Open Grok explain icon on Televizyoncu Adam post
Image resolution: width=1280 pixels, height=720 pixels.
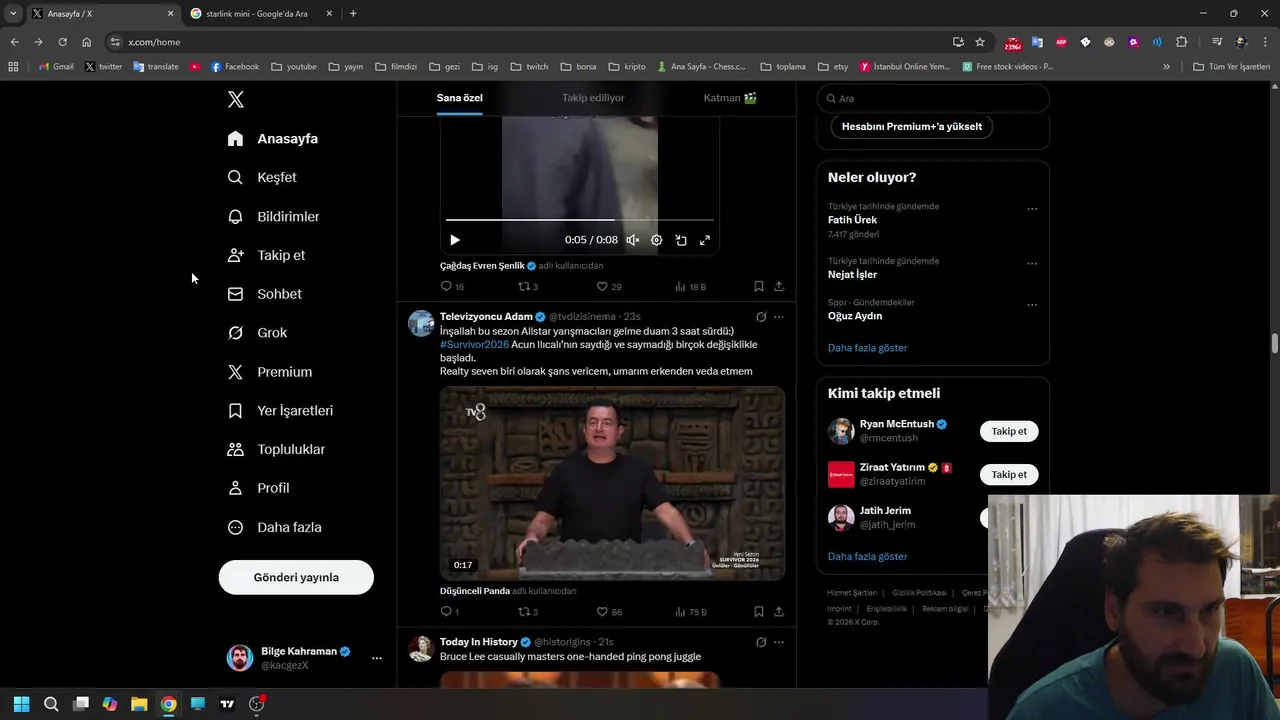pos(761,317)
